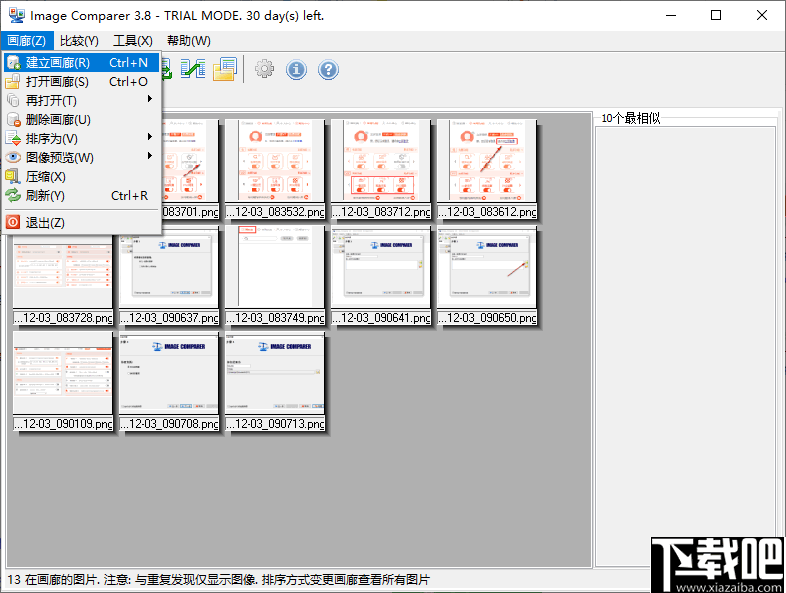Click the folder with documents toolbar icon
The image size is (786, 593).
click(x=225, y=69)
